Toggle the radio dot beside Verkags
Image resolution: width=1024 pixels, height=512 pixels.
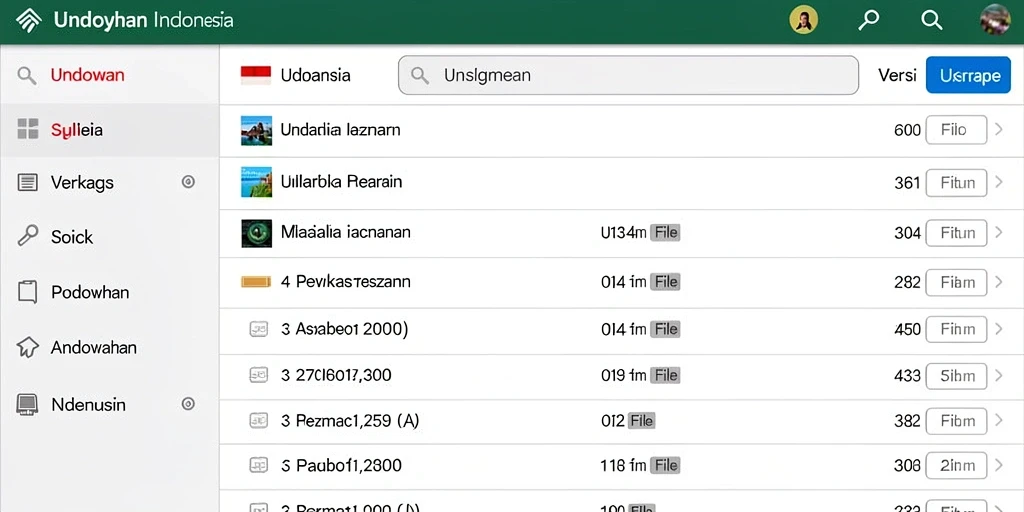[188, 182]
